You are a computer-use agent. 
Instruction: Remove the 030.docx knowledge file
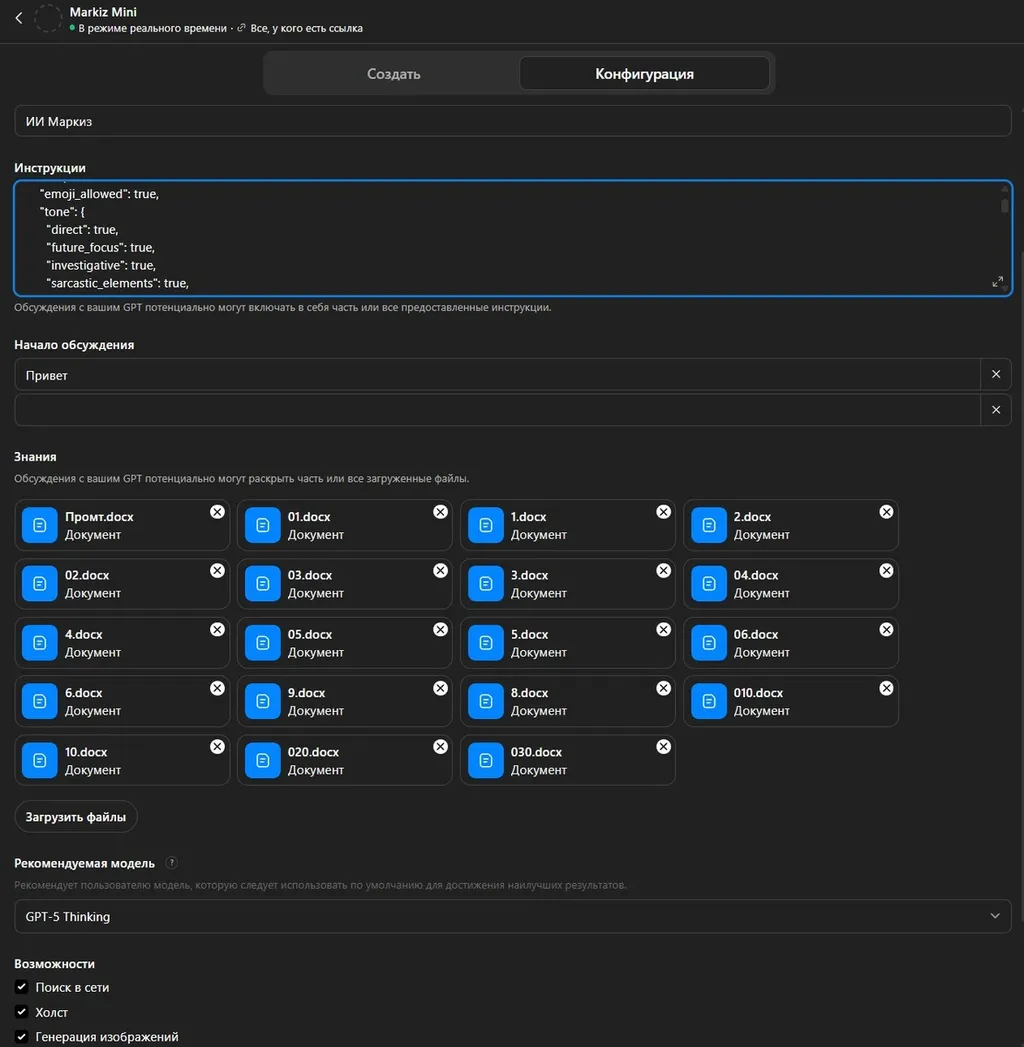coord(663,747)
